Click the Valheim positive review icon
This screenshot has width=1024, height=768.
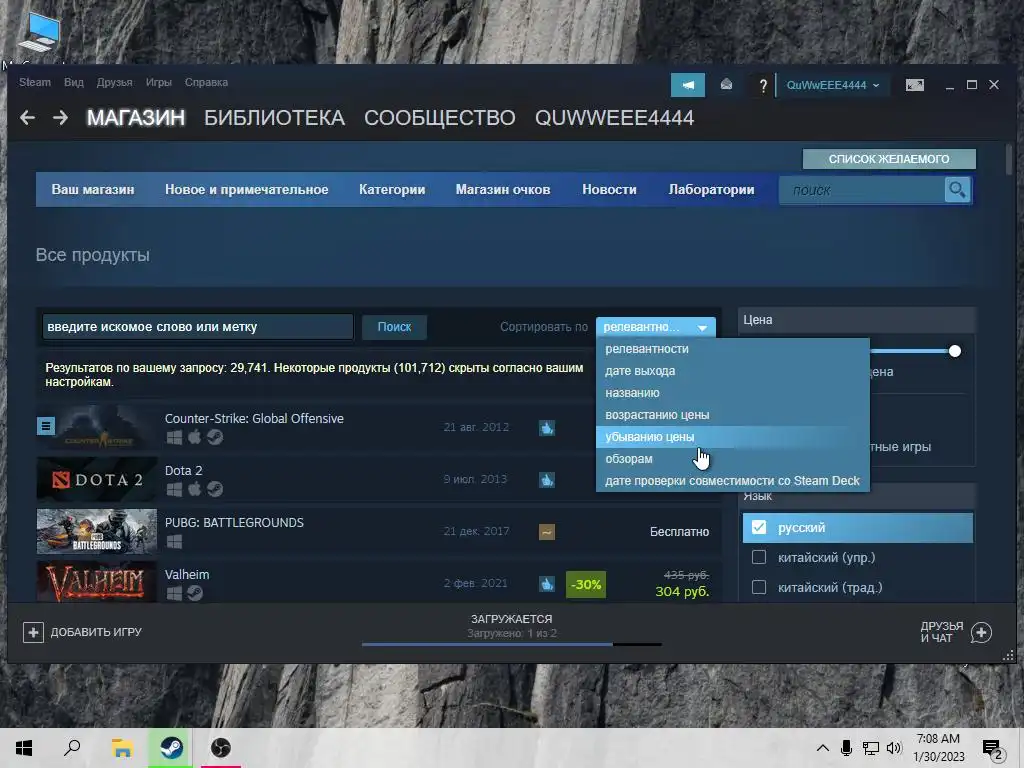click(547, 584)
